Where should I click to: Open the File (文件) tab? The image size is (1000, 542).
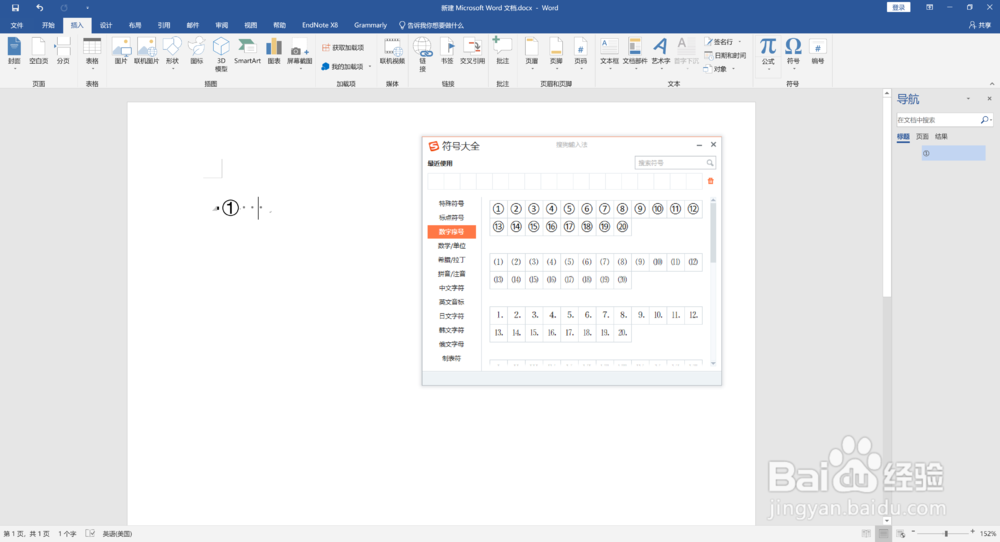coord(17,26)
